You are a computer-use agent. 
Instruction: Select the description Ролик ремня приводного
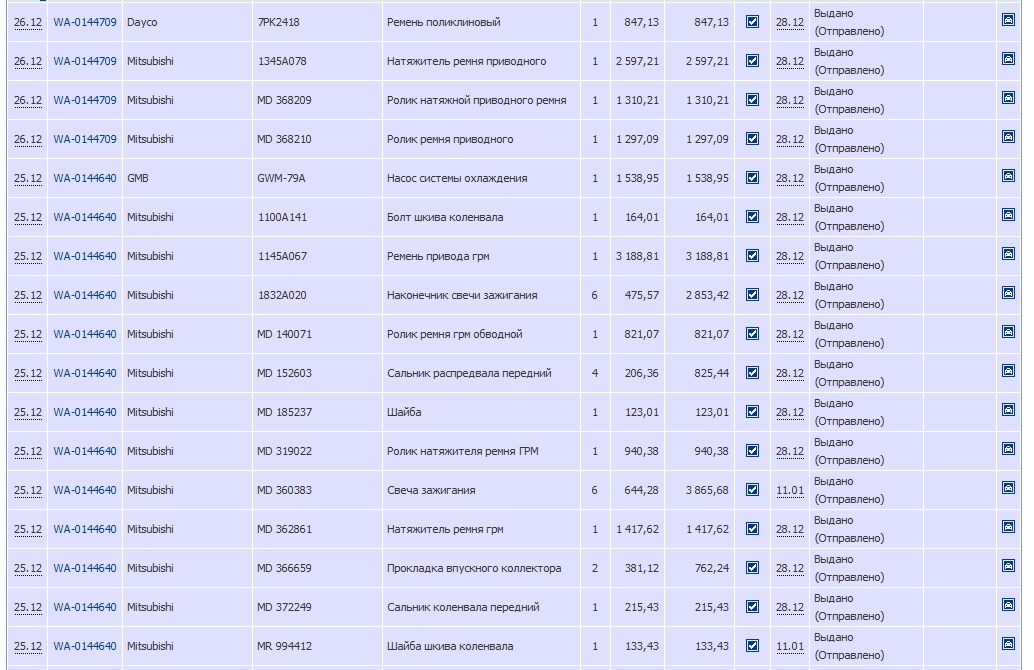click(450, 139)
